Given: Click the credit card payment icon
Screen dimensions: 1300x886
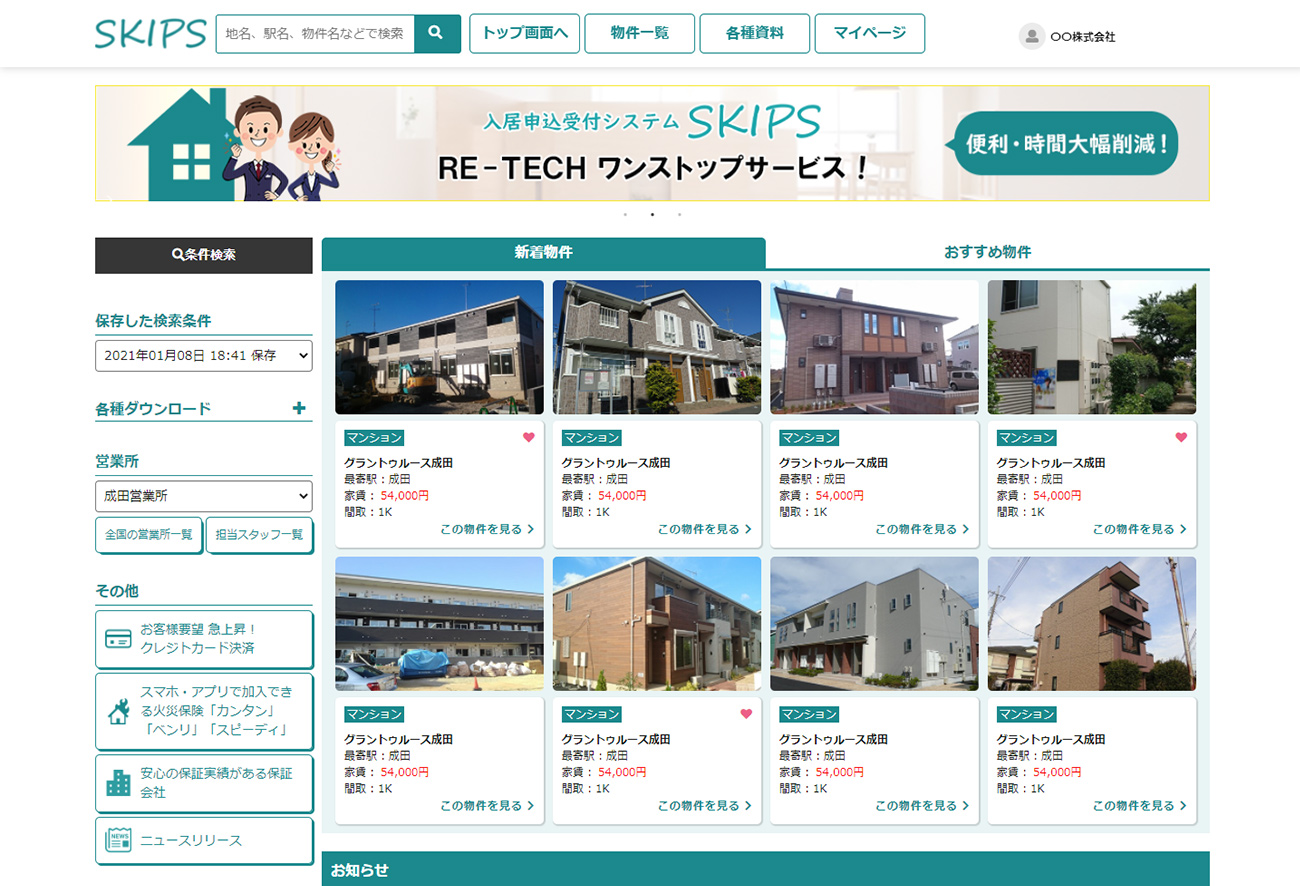Looking at the screenshot, I should [118, 639].
